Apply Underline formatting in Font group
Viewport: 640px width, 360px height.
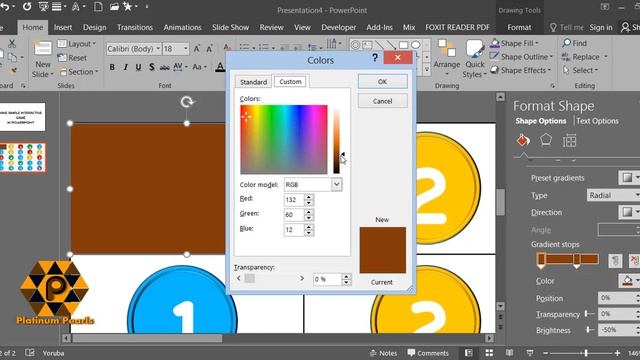coord(139,67)
